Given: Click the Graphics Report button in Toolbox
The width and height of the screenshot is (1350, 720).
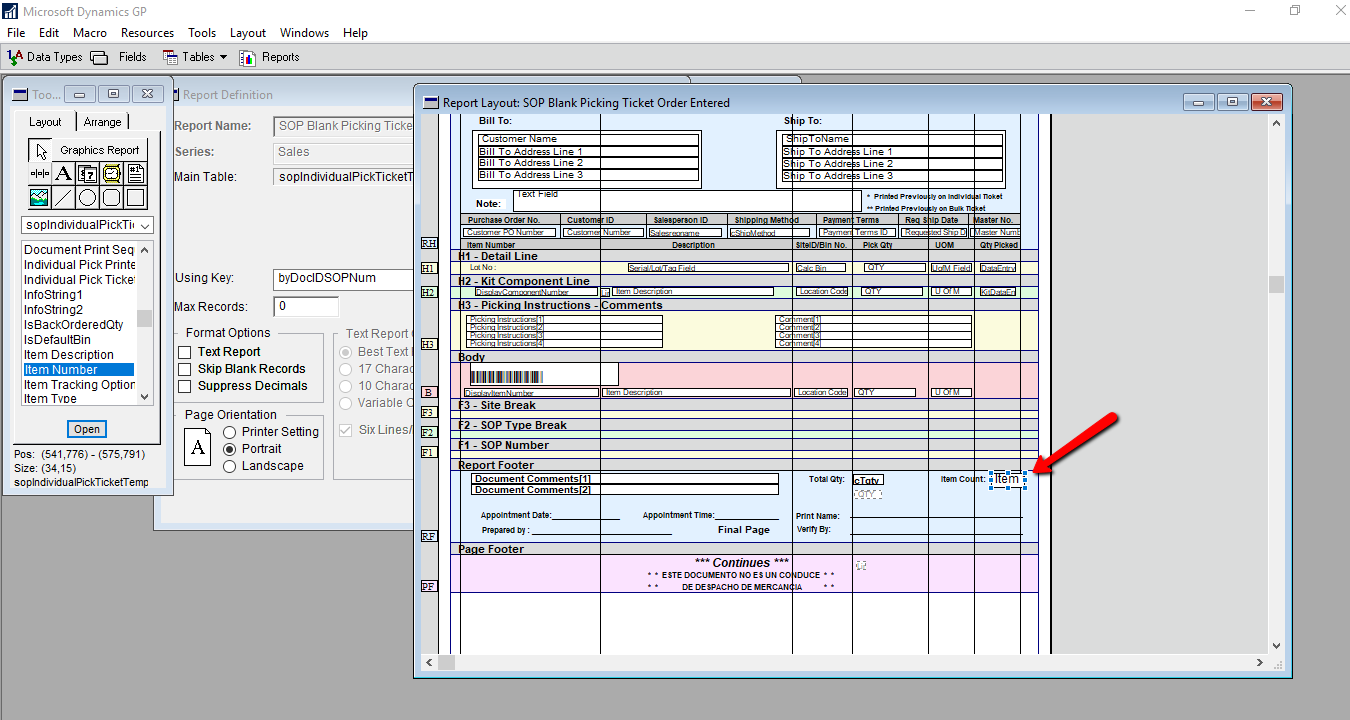Looking at the screenshot, I should (x=100, y=150).
